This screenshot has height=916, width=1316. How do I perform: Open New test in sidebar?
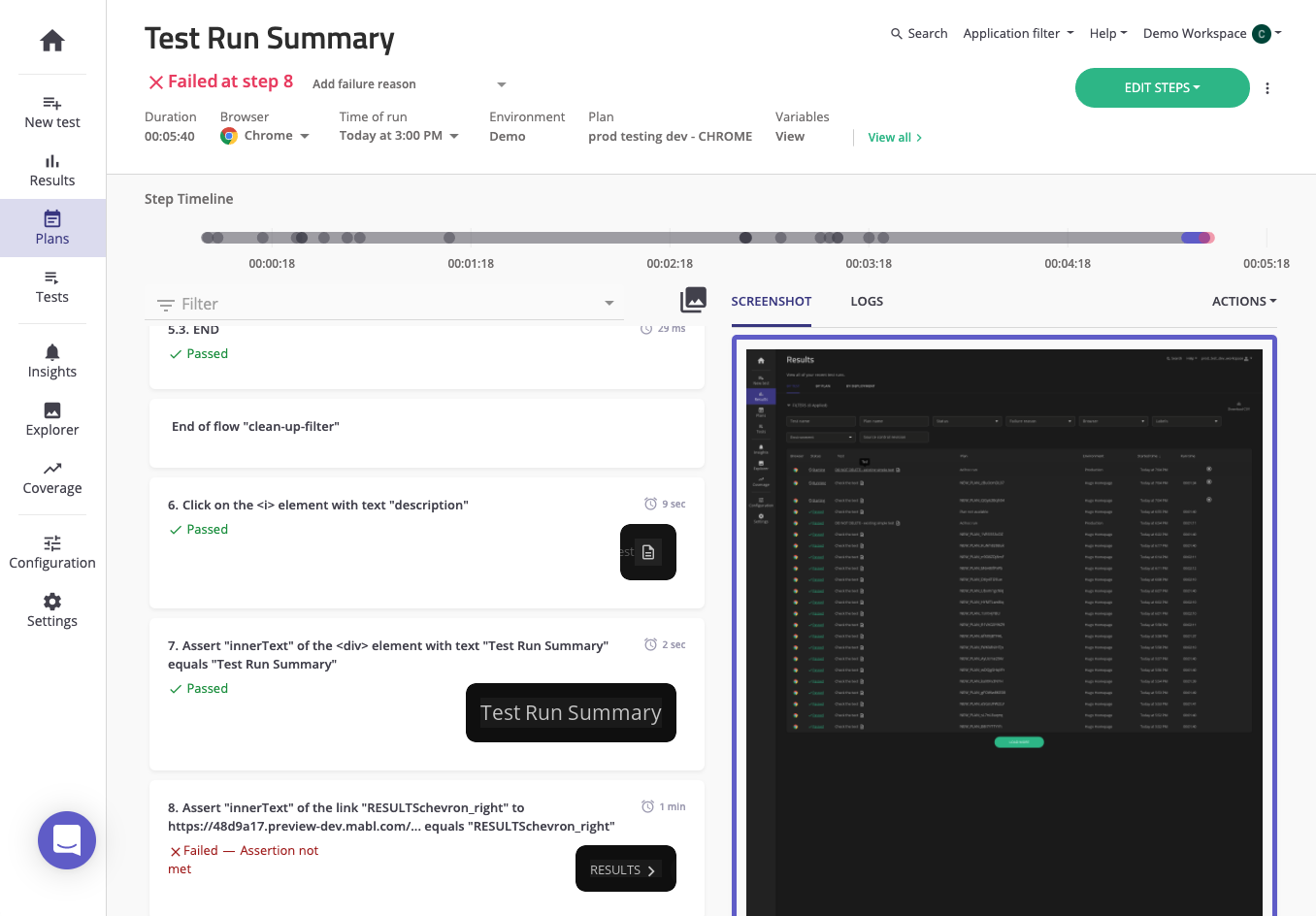[x=52, y=113]
